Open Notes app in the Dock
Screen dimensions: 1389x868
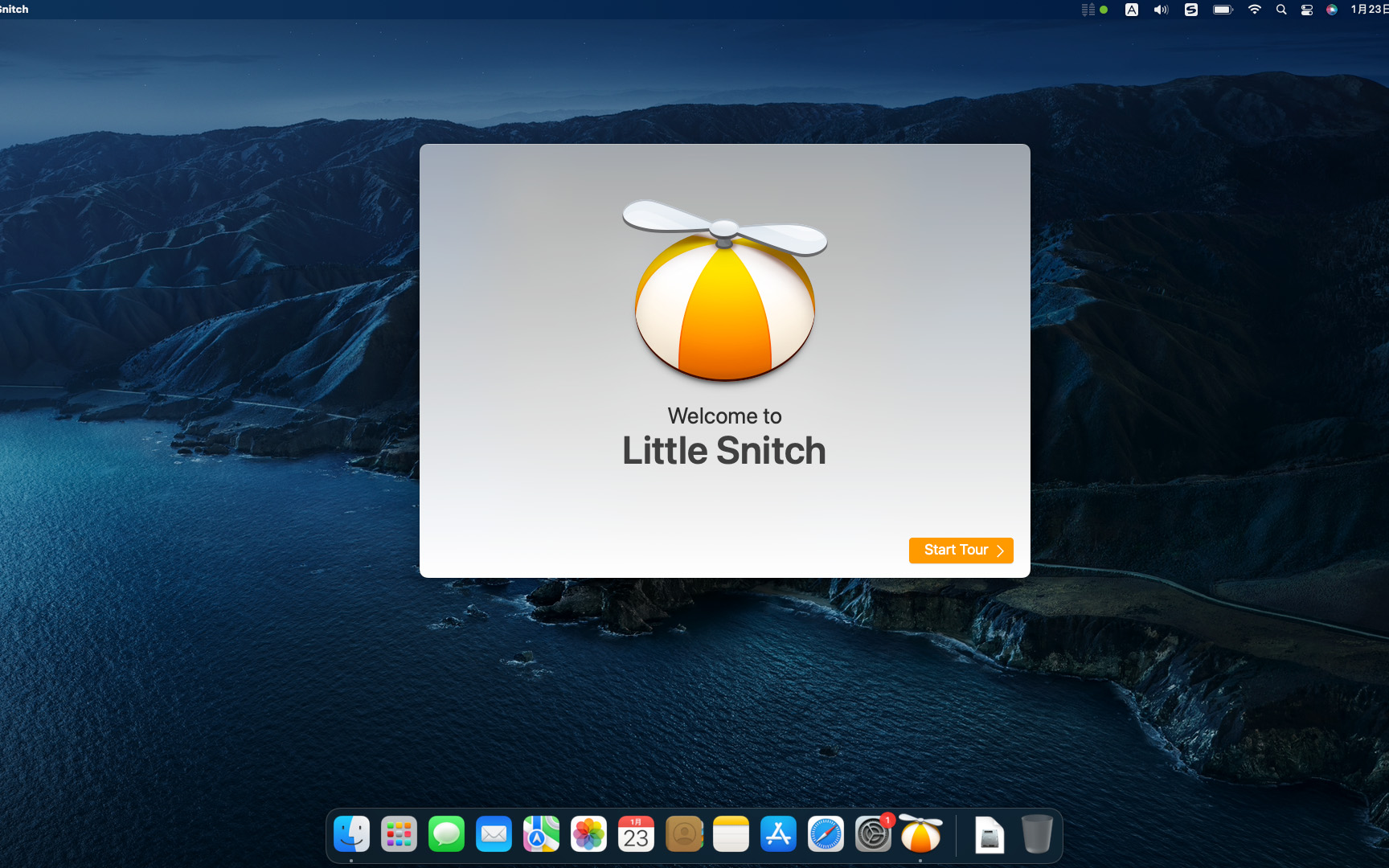tap(731, 834)
